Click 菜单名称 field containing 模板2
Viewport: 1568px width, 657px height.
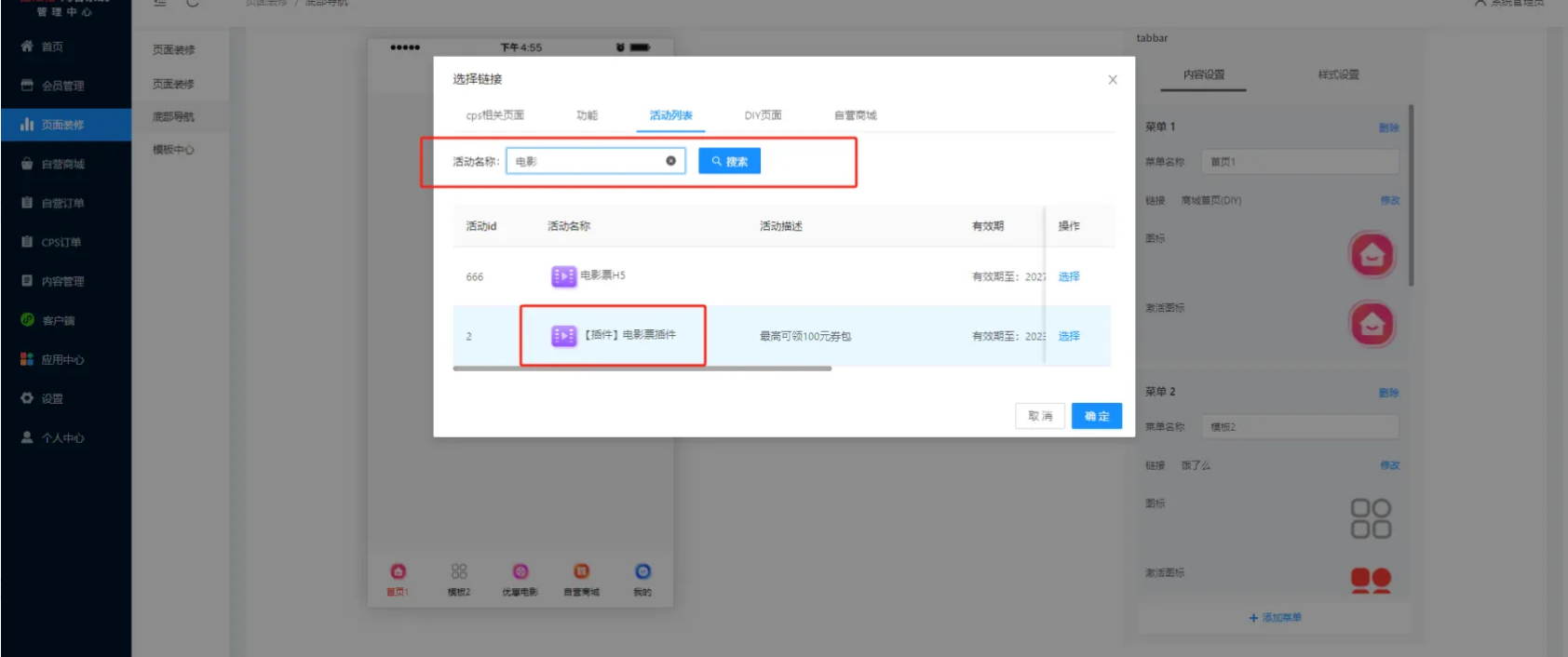click(x=1300, y=427)
